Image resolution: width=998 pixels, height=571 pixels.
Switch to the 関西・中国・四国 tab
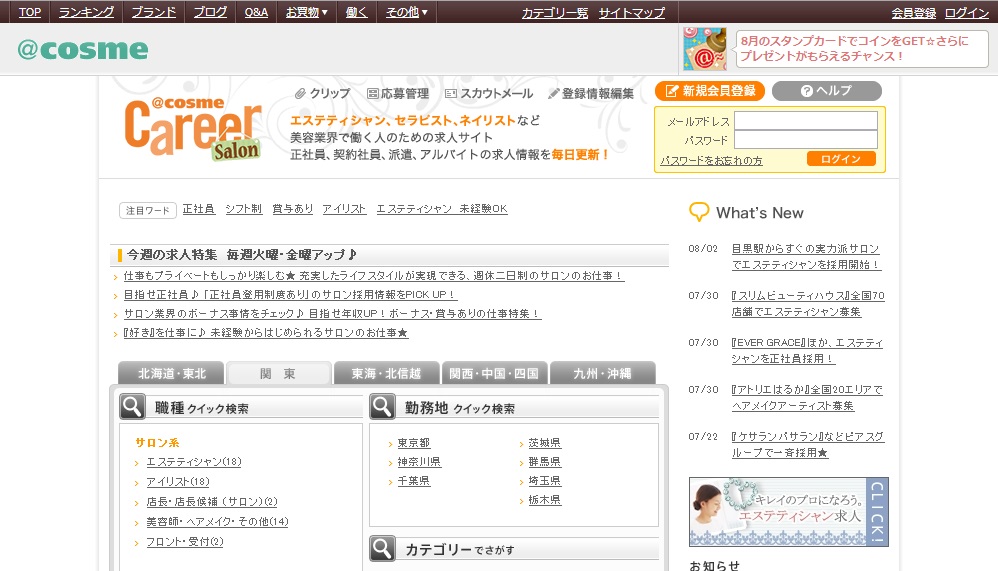tap(495, 374)
